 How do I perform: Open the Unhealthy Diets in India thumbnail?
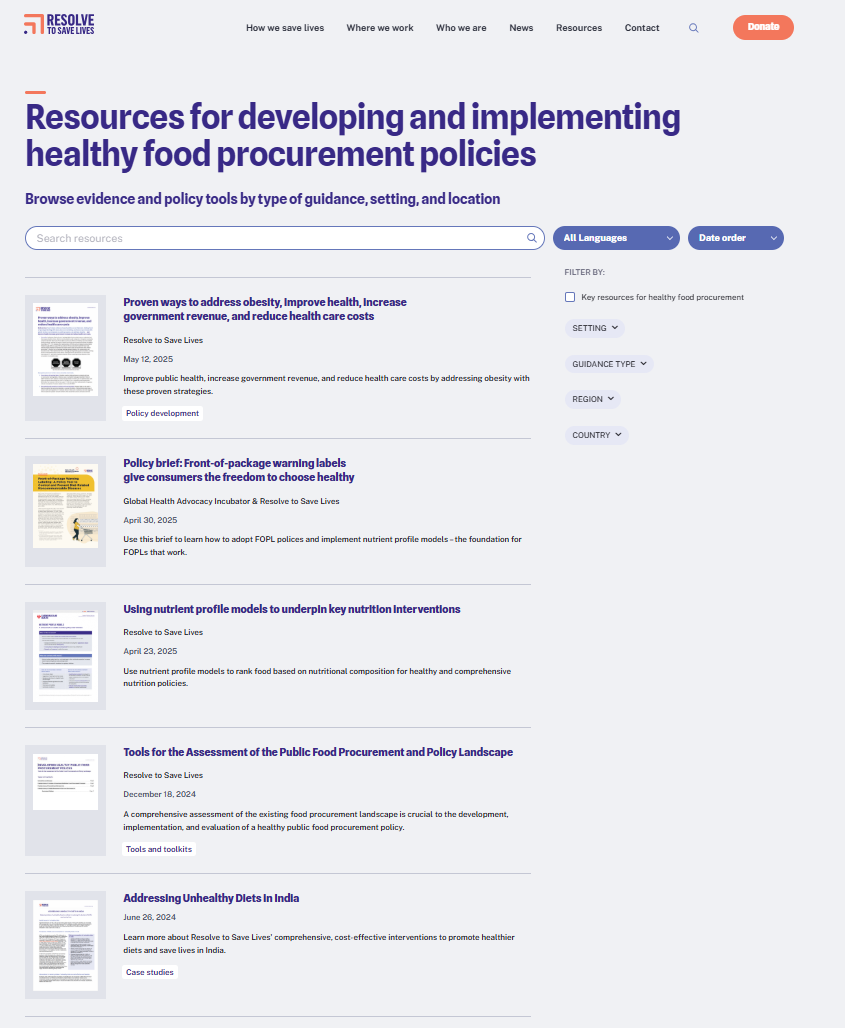tap(65, 944)
